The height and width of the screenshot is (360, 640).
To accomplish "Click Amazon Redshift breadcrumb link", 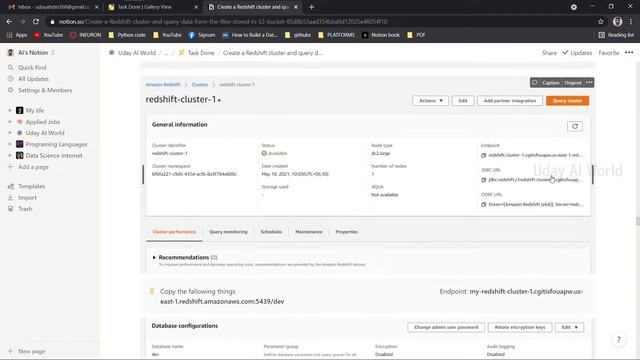I will [x=163, y=84].
